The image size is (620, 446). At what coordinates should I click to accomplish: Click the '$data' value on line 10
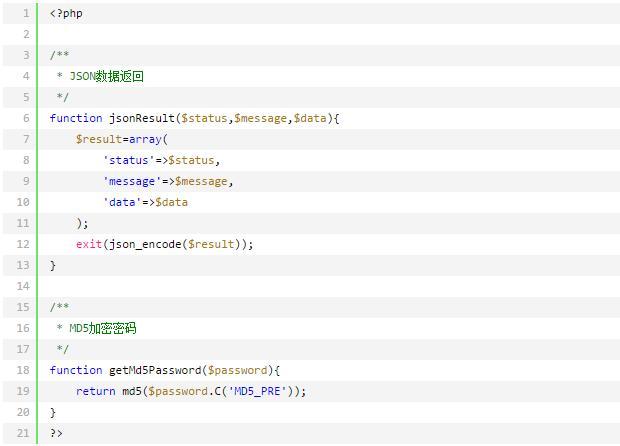point(171,202)
